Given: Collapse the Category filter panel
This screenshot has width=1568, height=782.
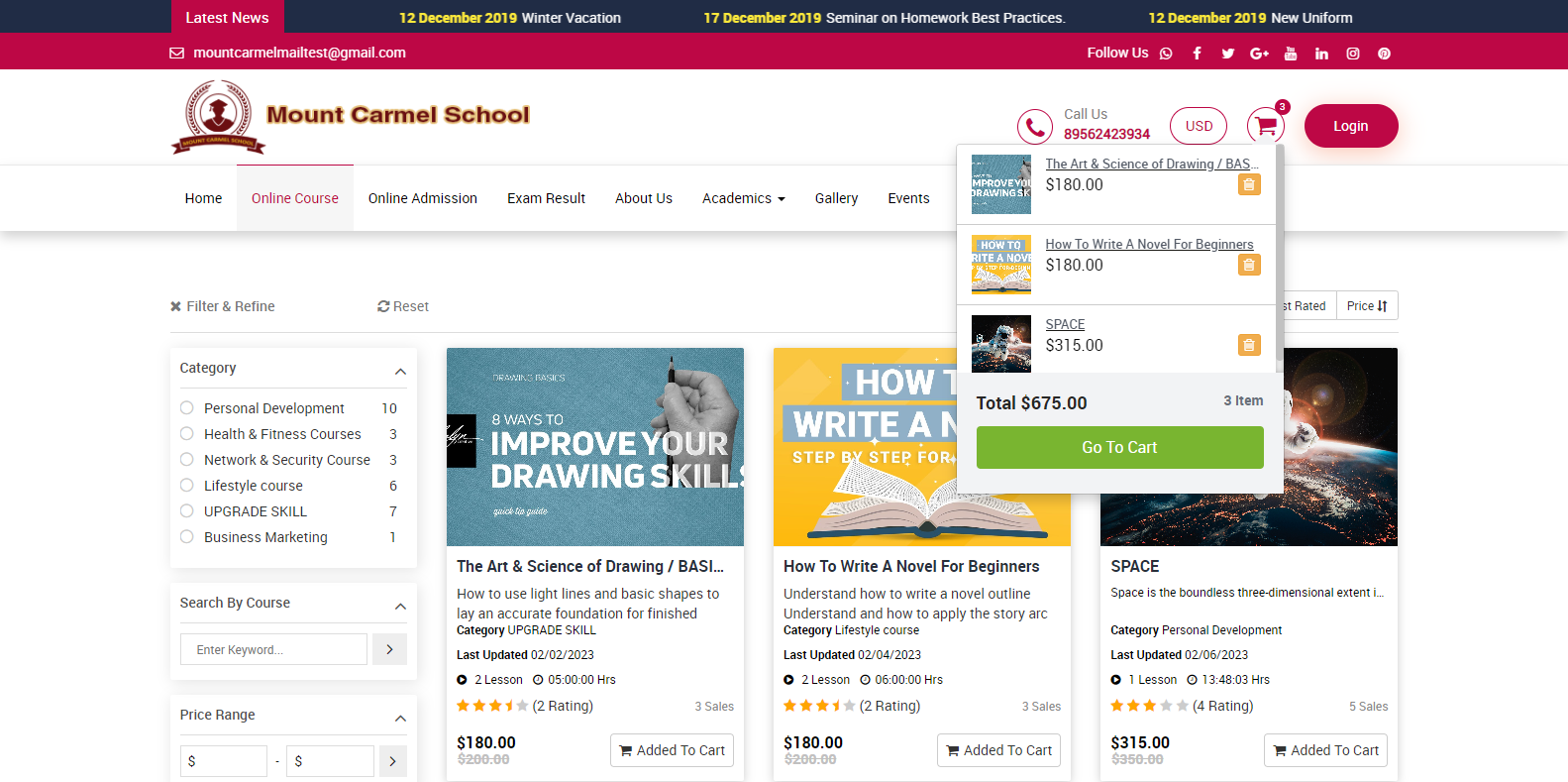Looking at the screenshot, I should tap(400, 371).
